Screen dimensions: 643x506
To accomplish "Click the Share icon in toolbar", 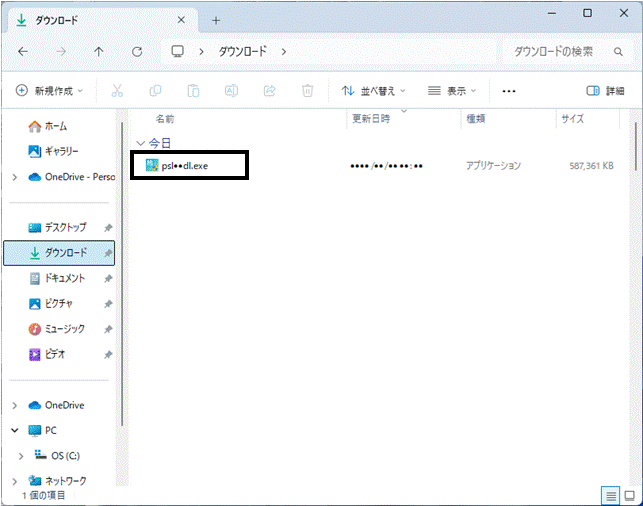I will (x=269, y=91).
